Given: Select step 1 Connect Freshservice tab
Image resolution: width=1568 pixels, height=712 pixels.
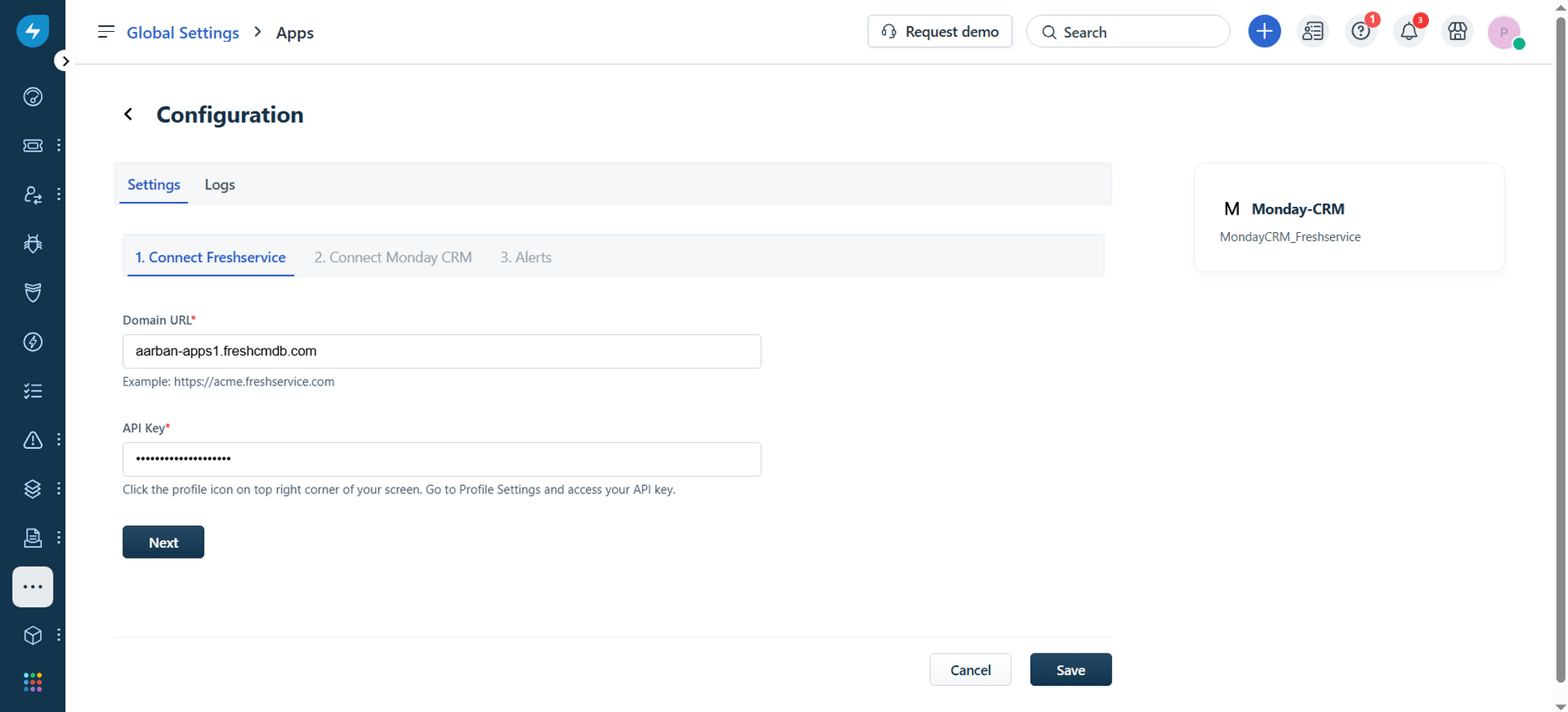Looking at the screenshot, I should pyautogui.click(x=210, y=257).
